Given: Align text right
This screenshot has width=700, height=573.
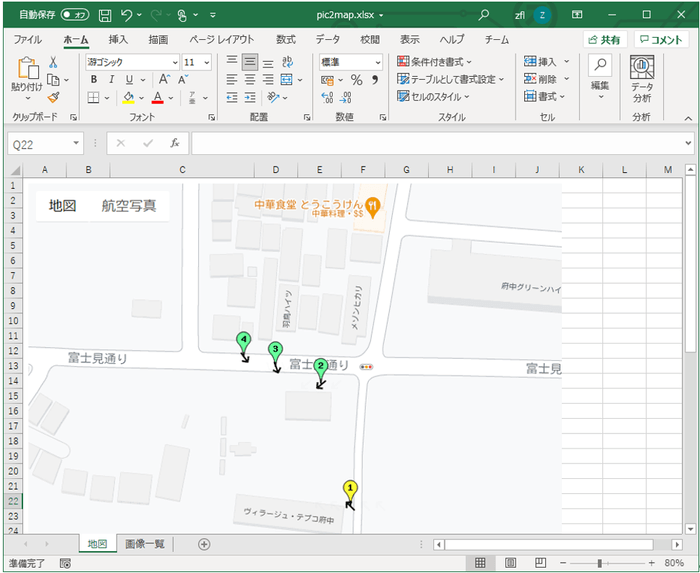Looking at the screenshot, I should point(268,79).
